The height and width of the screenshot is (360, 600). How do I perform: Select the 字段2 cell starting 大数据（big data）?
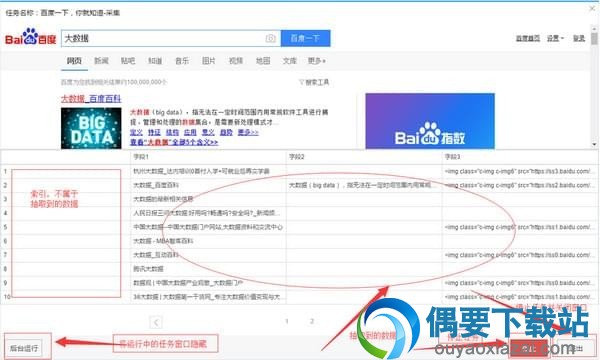pos(364,185)
